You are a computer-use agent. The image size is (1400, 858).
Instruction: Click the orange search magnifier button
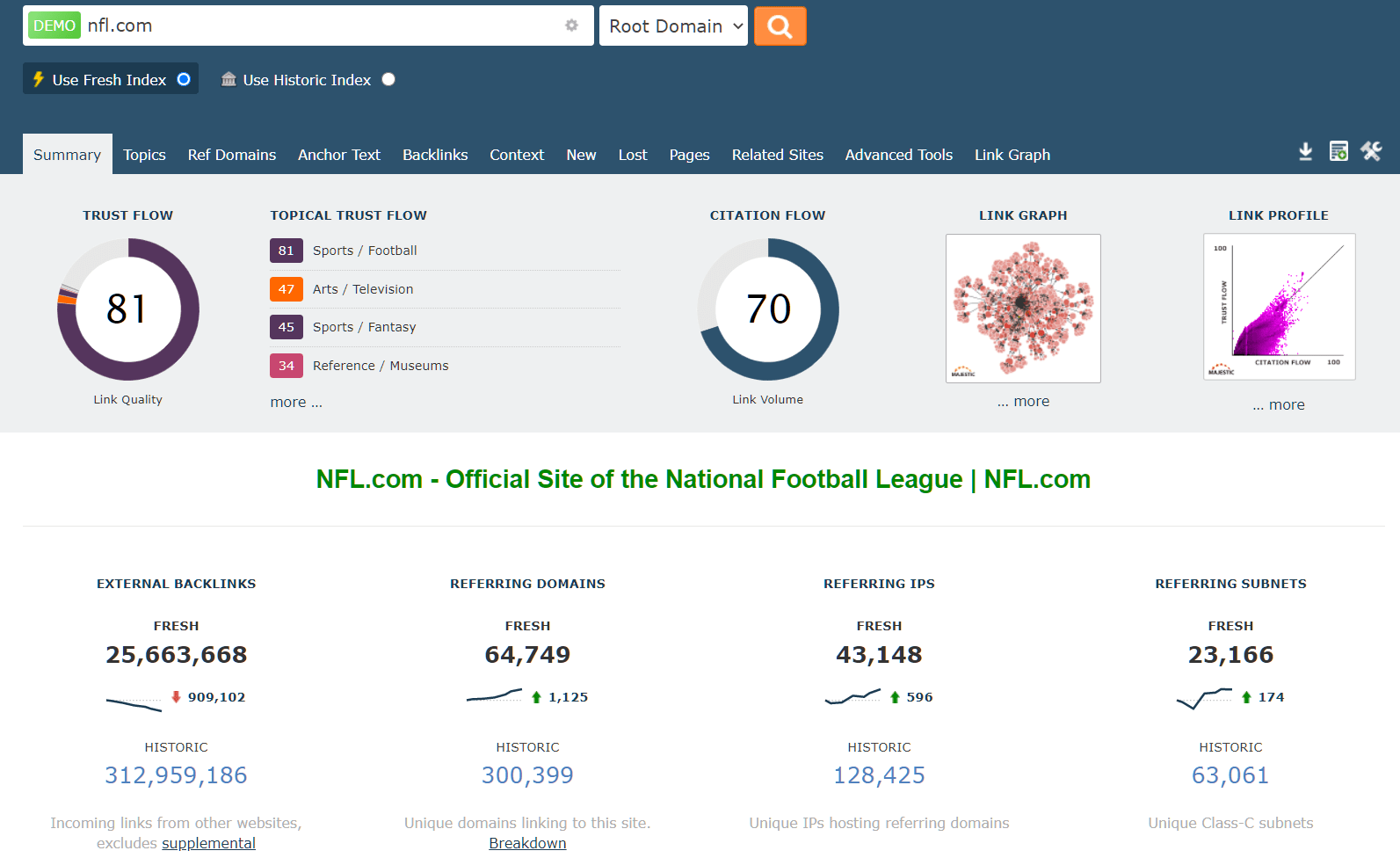tap(780, 26)
